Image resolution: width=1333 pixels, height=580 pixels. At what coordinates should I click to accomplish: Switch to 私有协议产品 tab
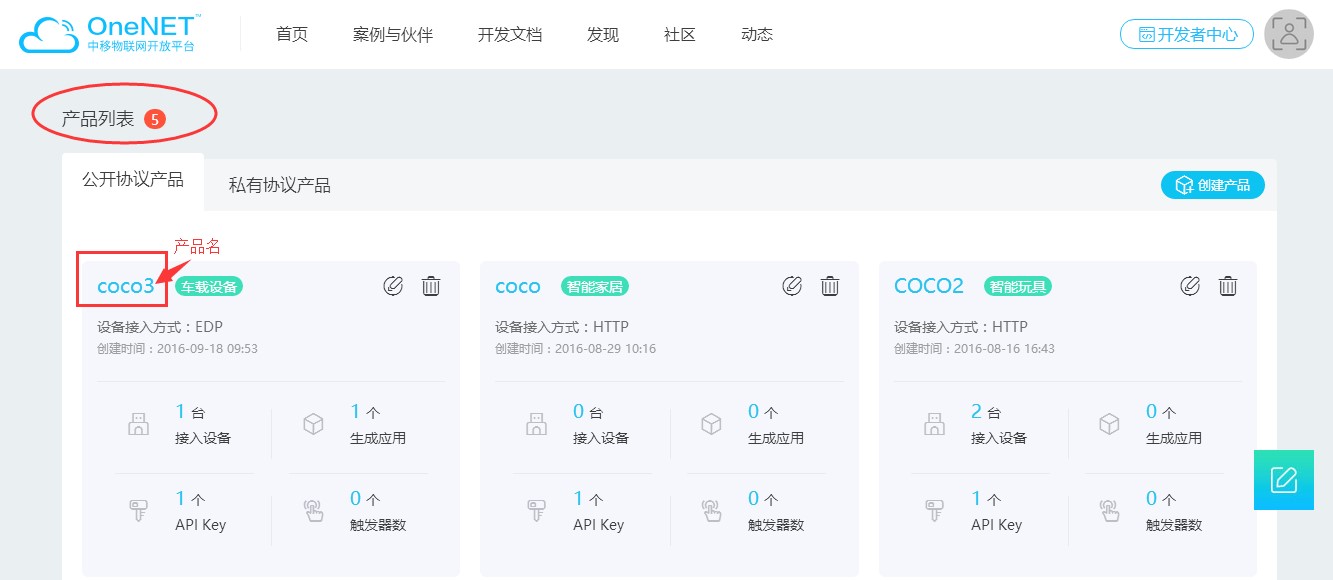pyautogui.click(x=279, y=185)
